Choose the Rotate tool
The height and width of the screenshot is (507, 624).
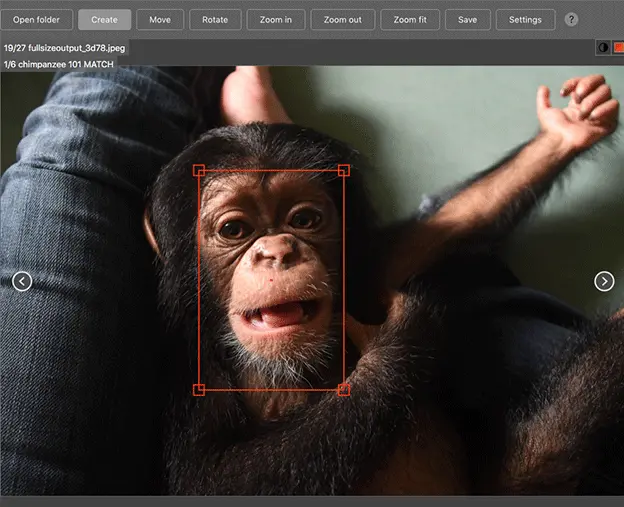coord(215,20)
